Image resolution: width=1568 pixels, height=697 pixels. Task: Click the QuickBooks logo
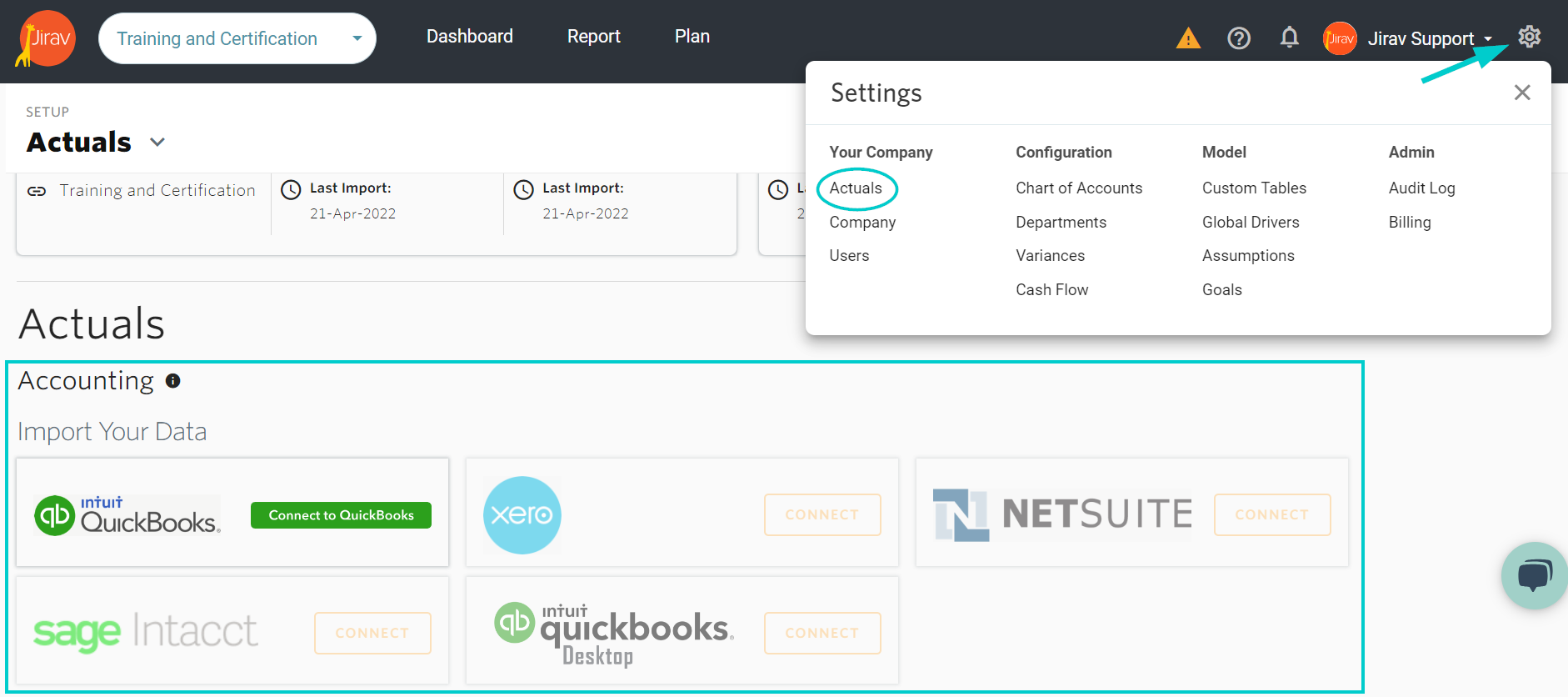pyautogui.click(x=127, y=514)
